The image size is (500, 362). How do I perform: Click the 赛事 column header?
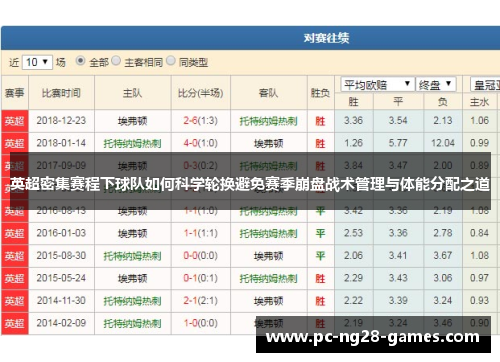tap(14, 93)
